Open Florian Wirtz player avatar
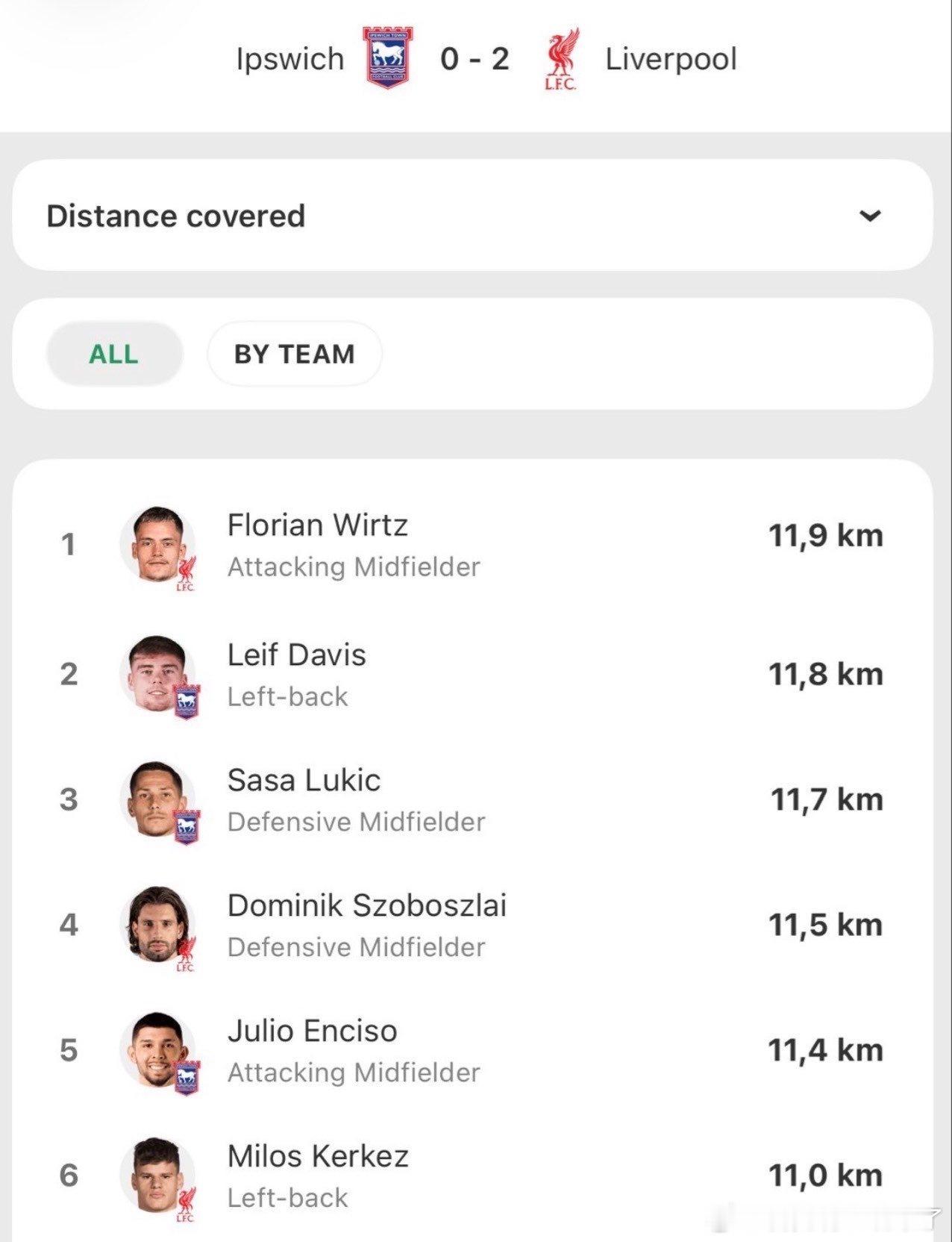This screenshot has width=952, height=1242. (x=157, y=545)
